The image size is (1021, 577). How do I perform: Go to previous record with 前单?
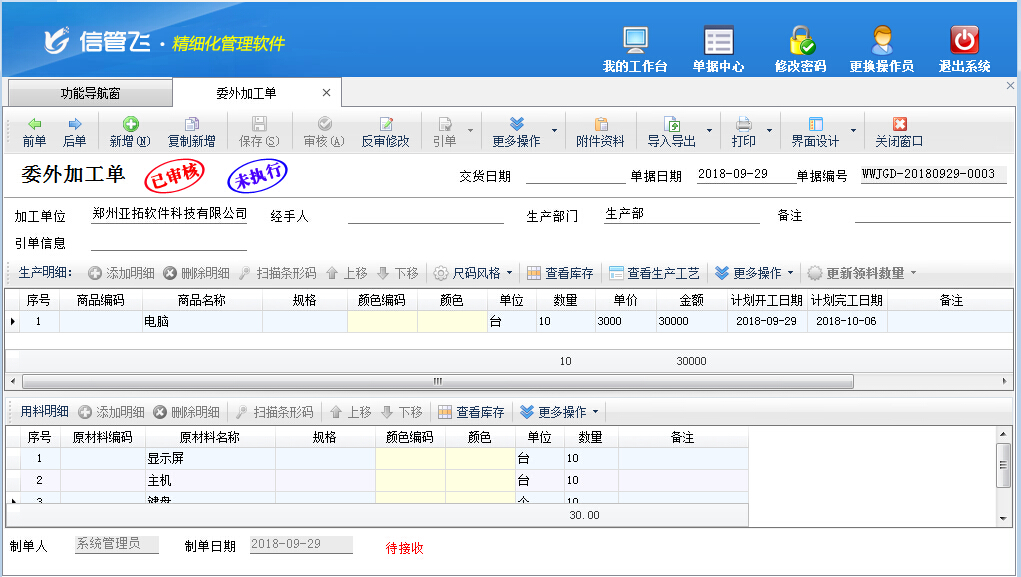(34, 132)
